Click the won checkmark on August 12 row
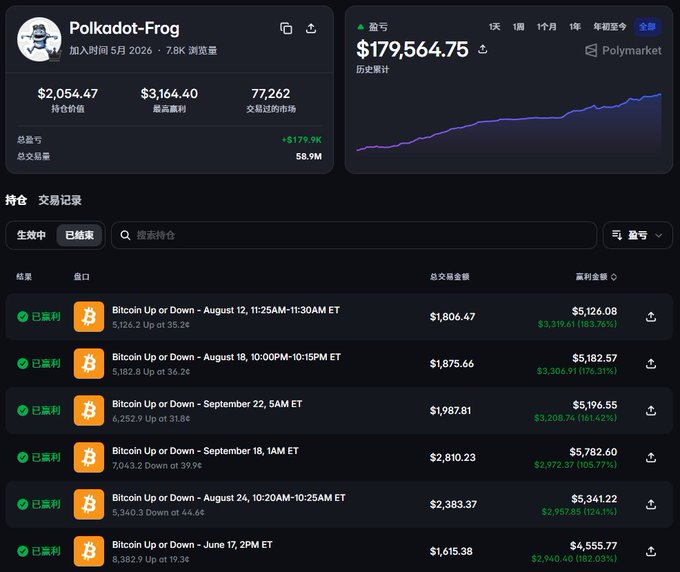Viewport: 680px width, 572px height. pos(23,317)
